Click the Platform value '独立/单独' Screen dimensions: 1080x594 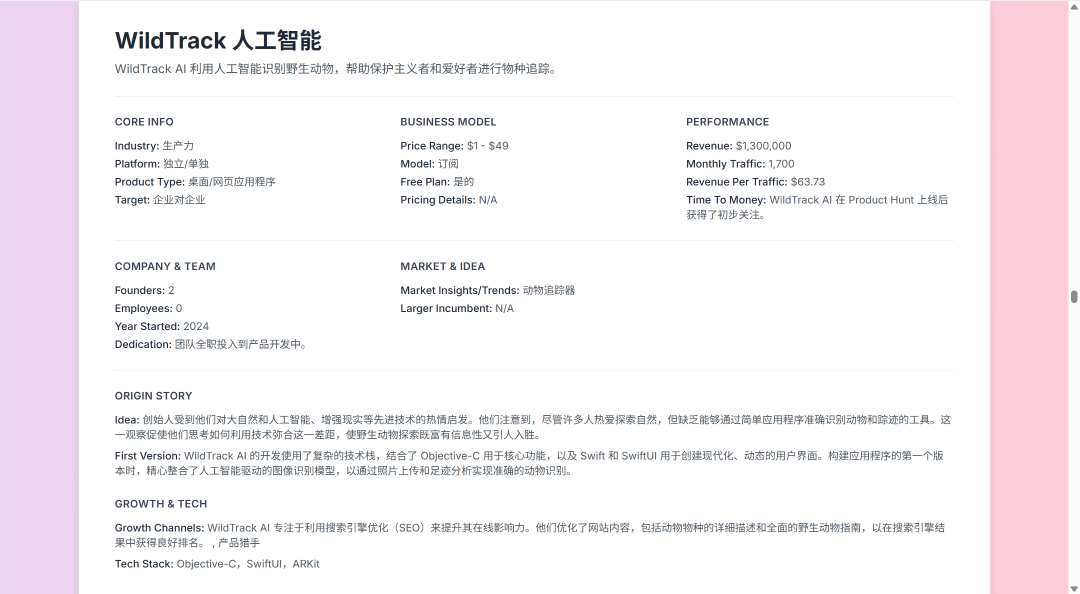click(186, 164)
